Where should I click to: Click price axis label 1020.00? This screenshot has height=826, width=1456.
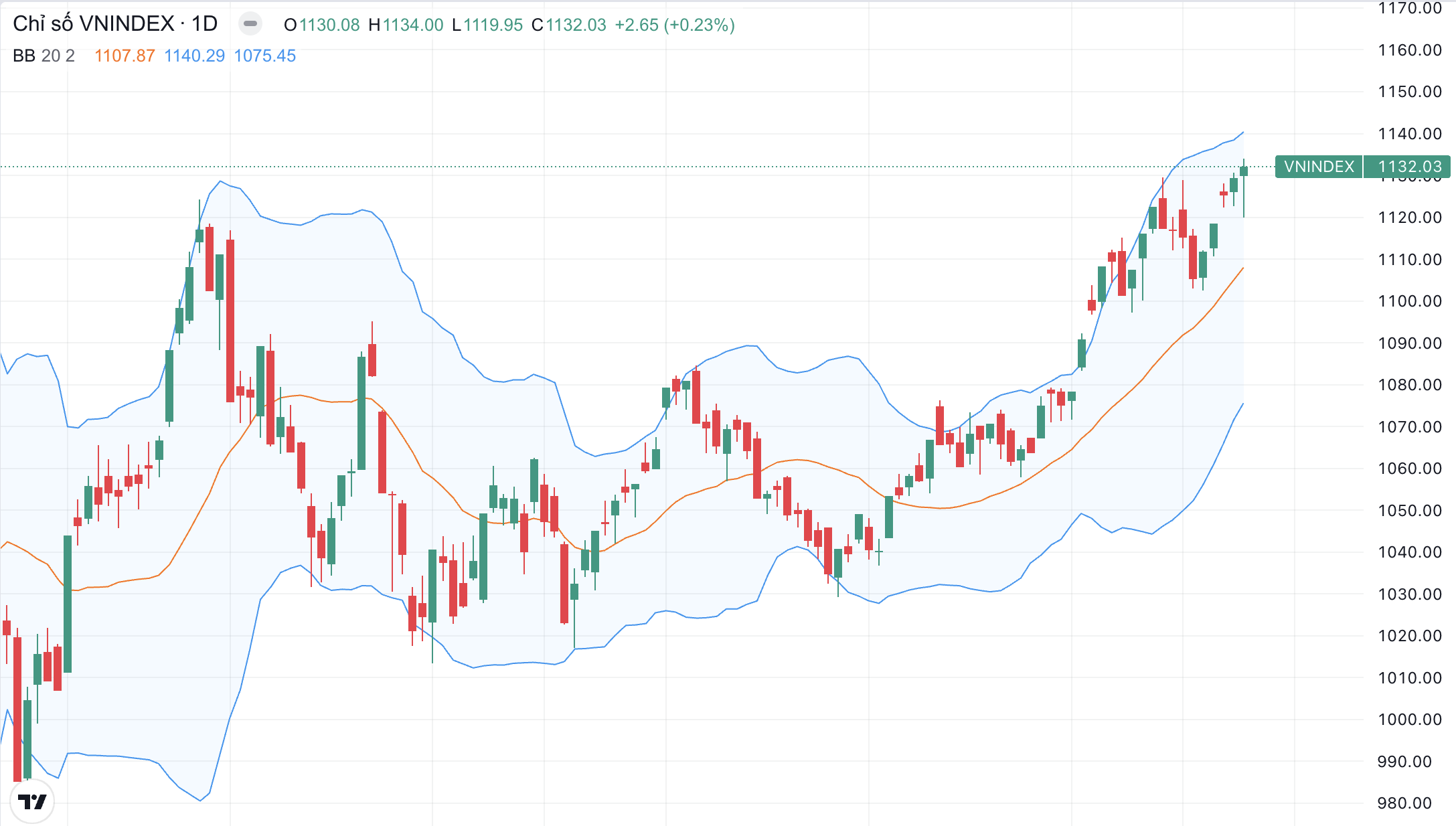[1409, 636]
